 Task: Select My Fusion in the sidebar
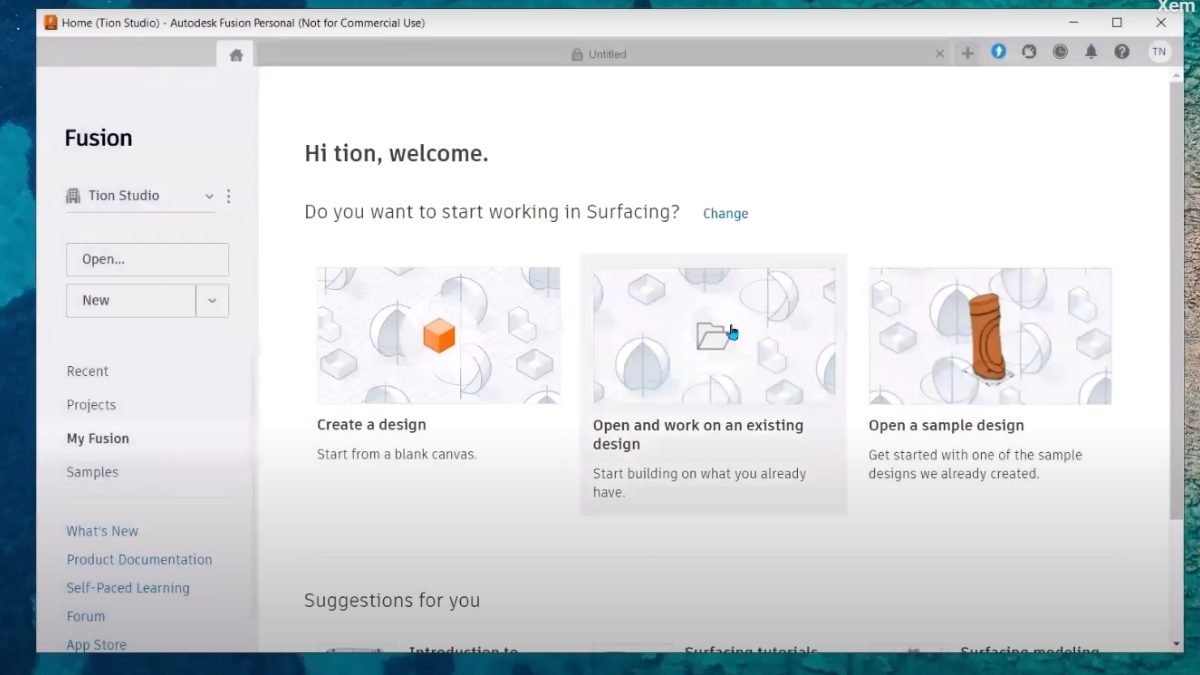tap(98, 438)
